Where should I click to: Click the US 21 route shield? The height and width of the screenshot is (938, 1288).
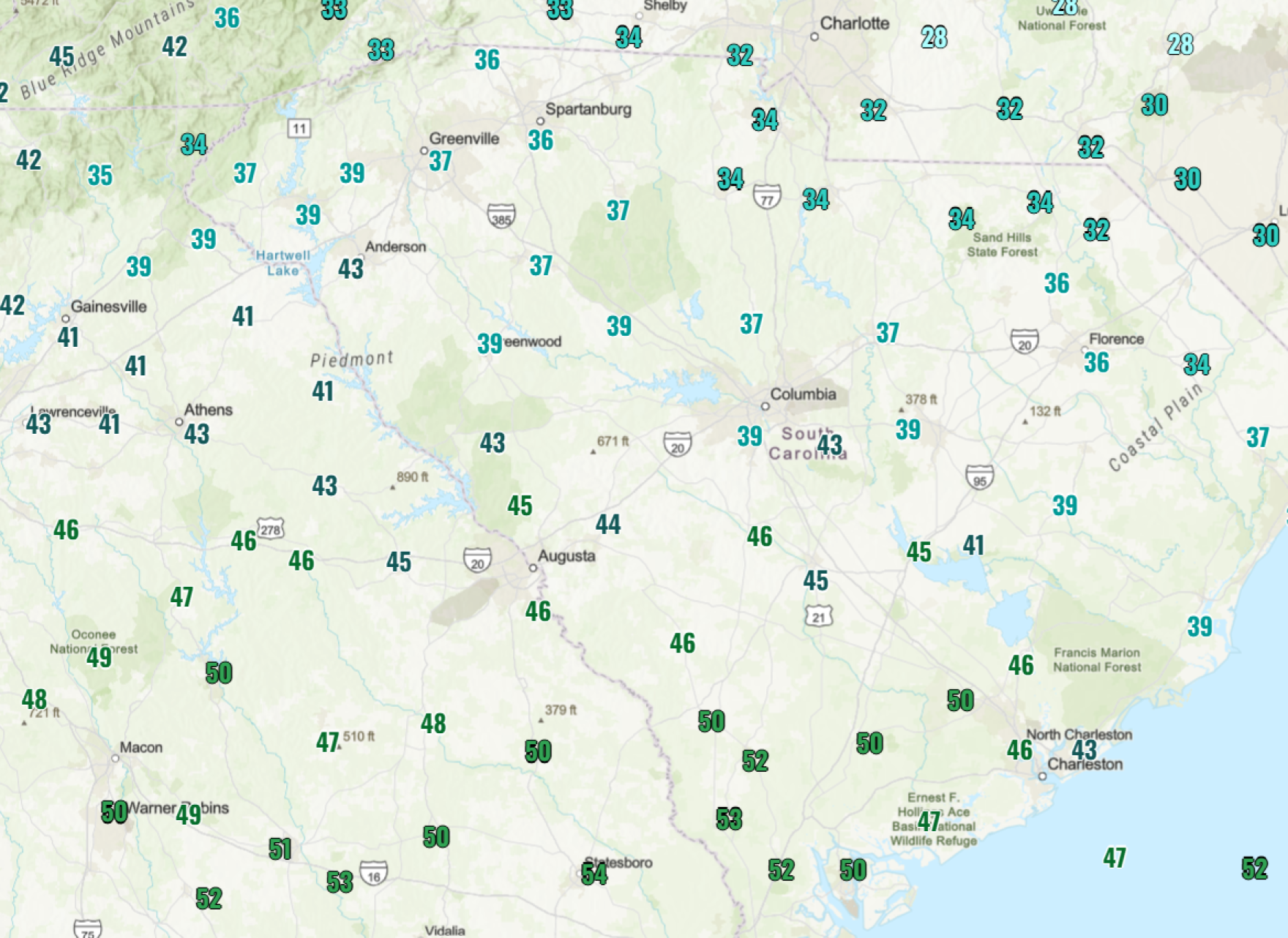[x=819, y=616]
